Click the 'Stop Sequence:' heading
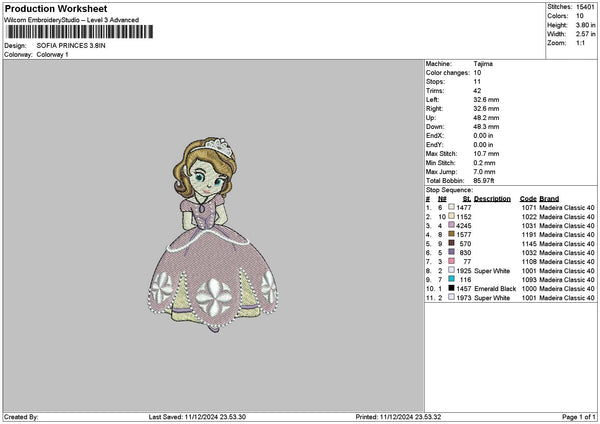Screen dimensions: 600x424 449,190
